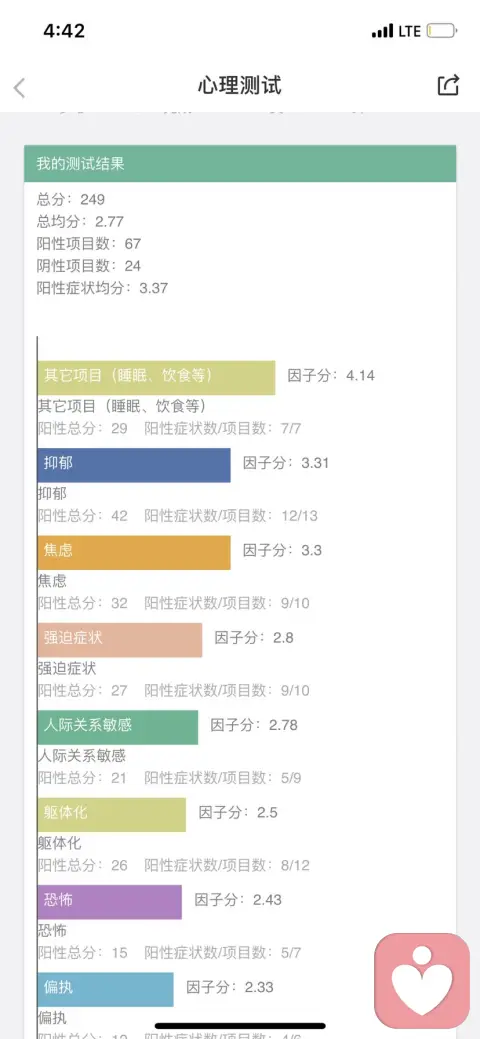Tap the 我的测试结果 header
Viewport: 480px width, 1039px height.
point(240,164)
